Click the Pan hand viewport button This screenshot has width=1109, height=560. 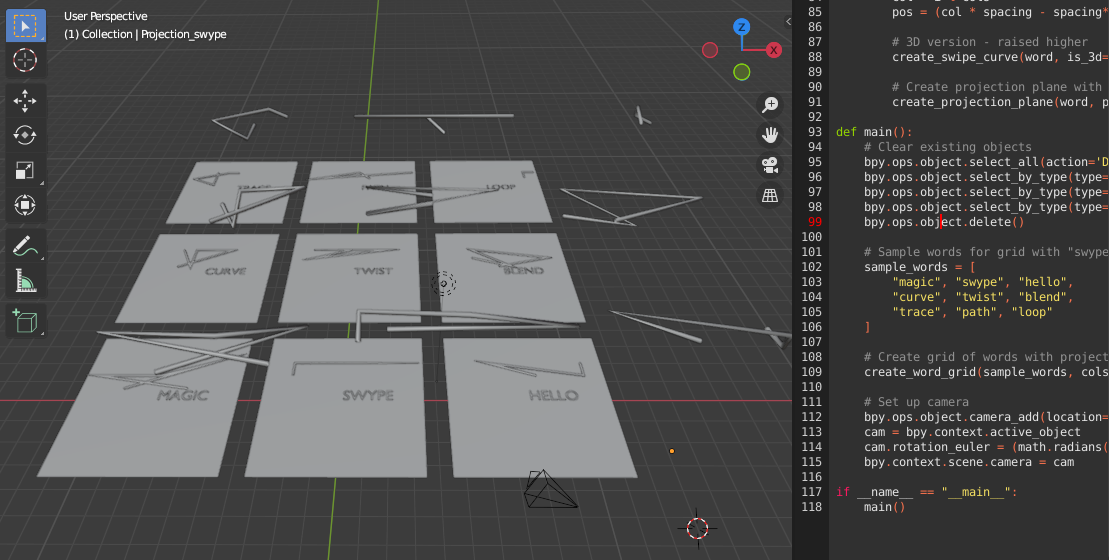pyautogui.click(x=770, y=135)
